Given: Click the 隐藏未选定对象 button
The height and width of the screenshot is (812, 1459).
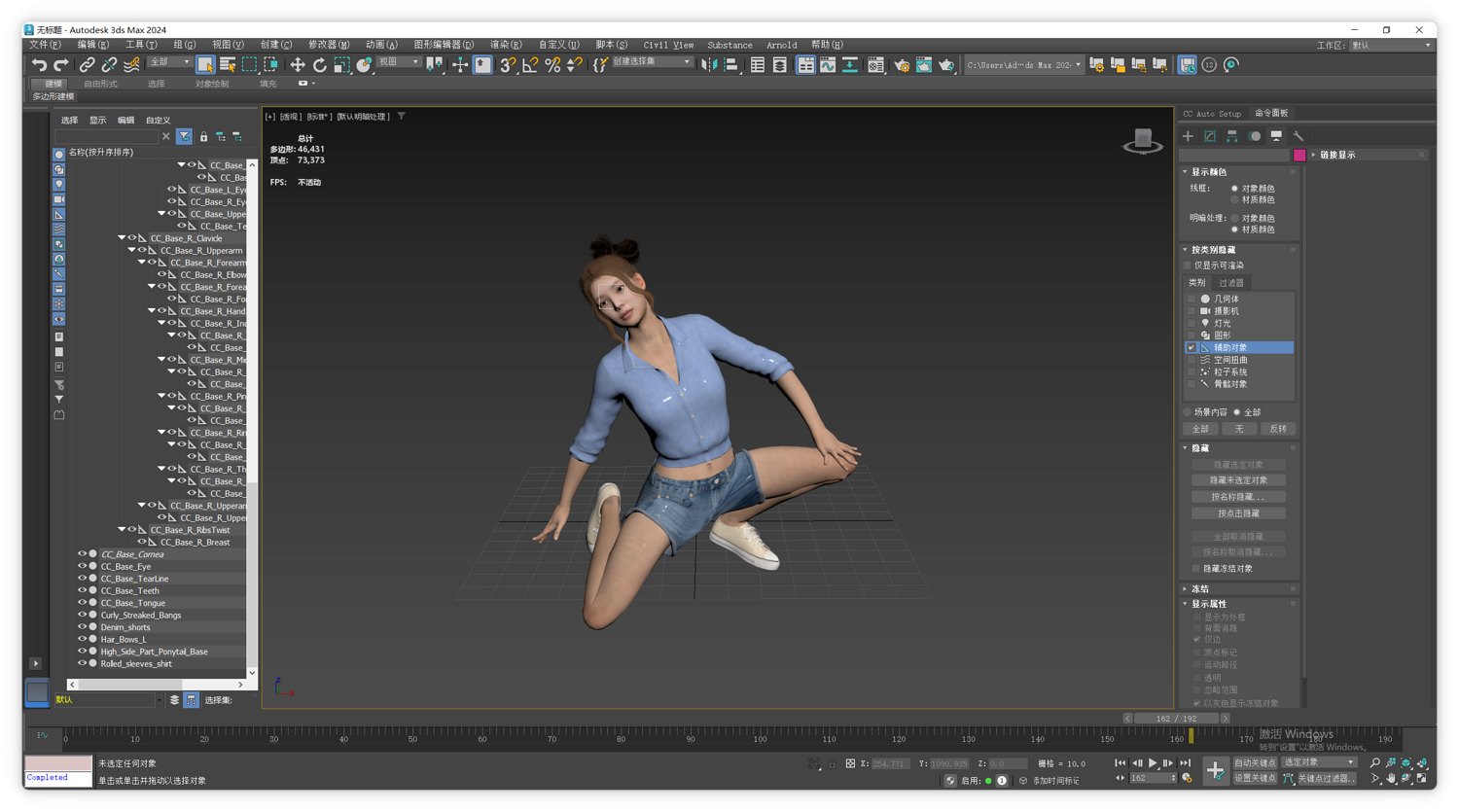Looking at the screenshot, I should (x=1238, y=480).
